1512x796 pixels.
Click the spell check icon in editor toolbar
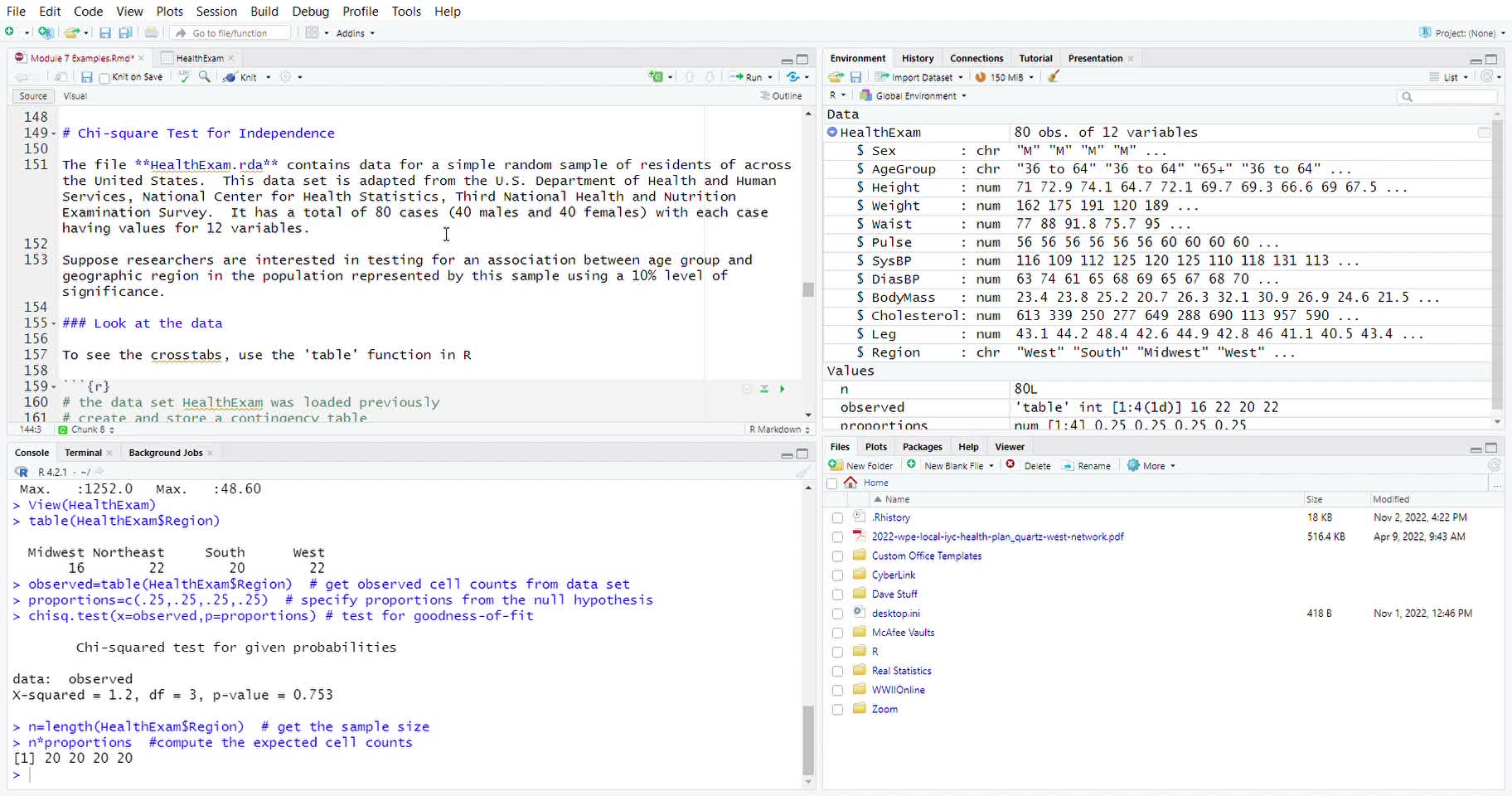(x=184, y=76)
